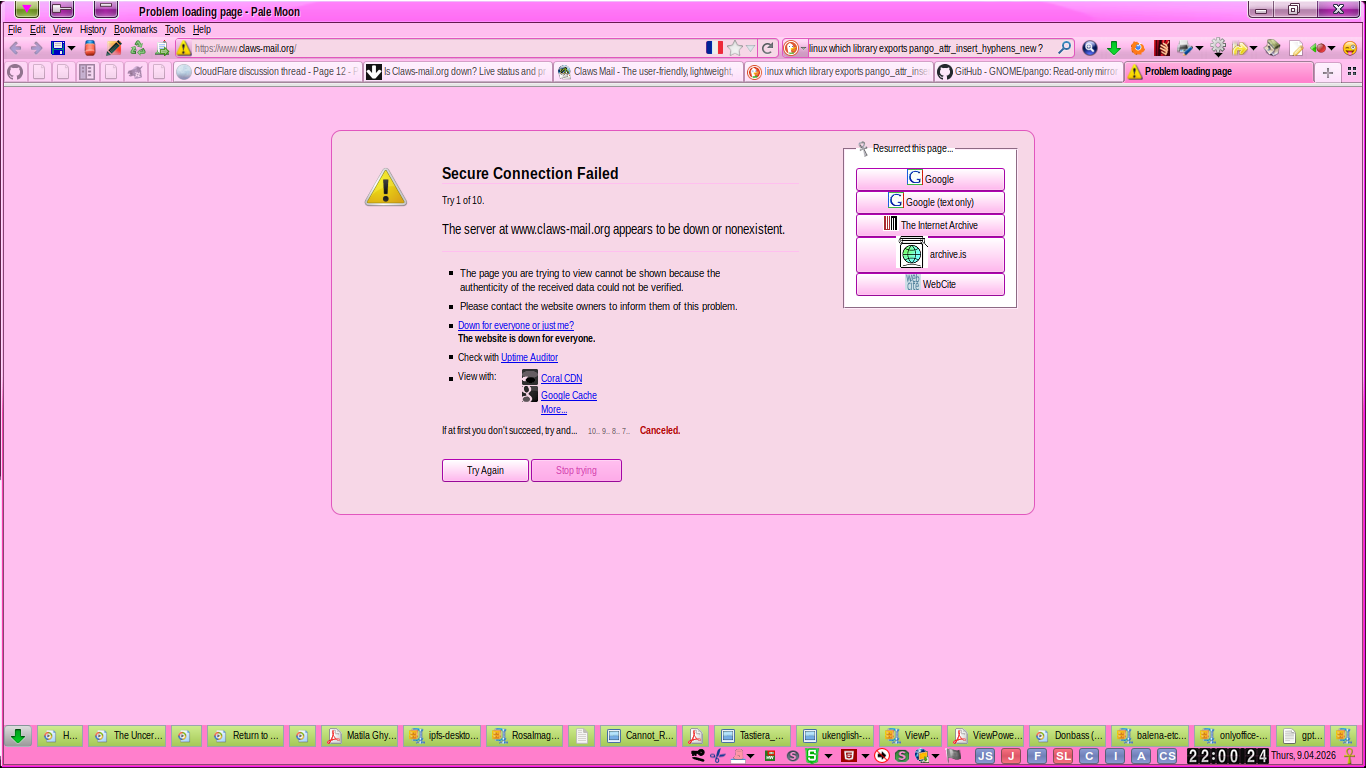Open Down for everyone or just me link
This screenshot has width=1366, height=768.
(516, 326)
